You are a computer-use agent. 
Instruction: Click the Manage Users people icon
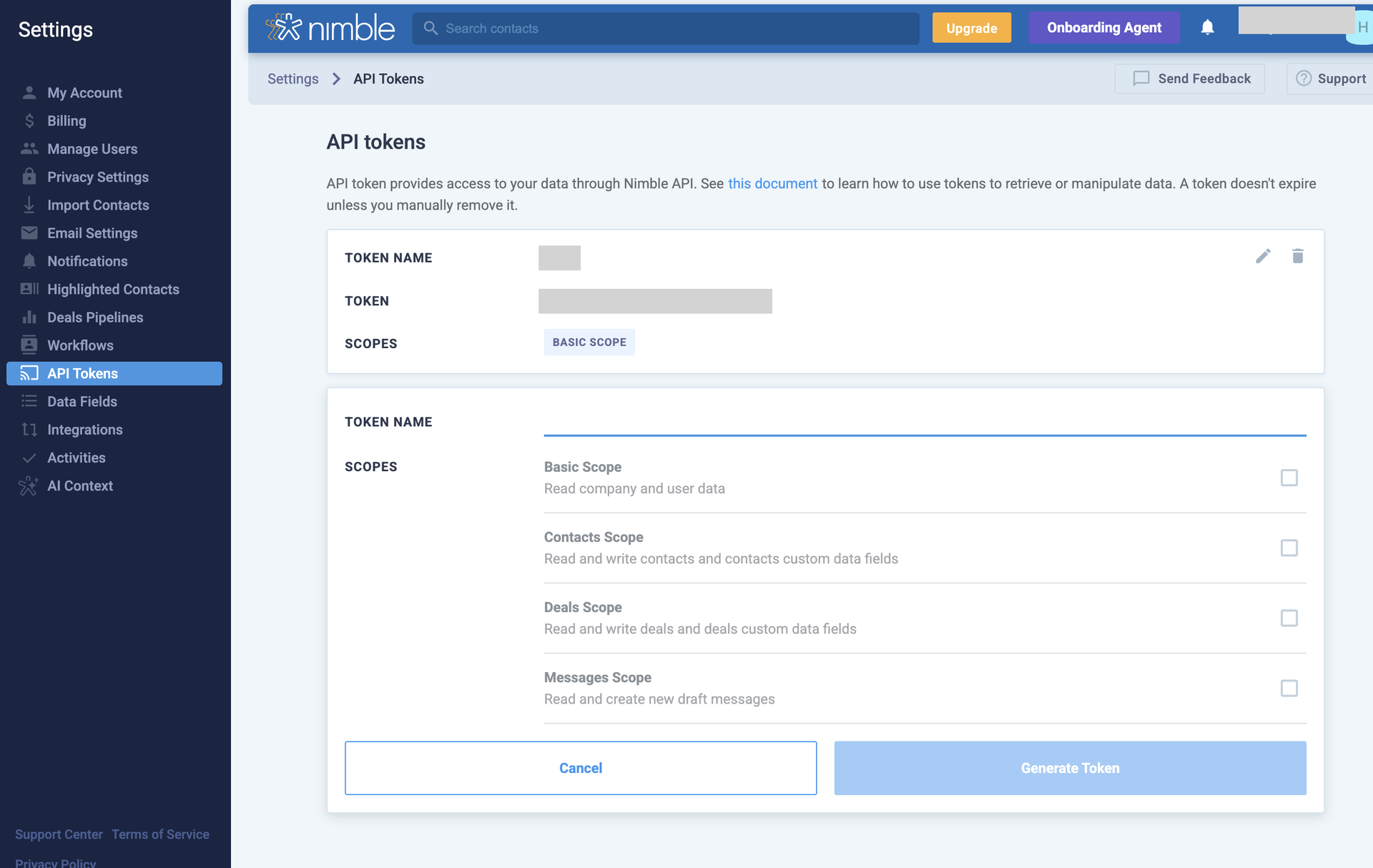[x=29, y=149]
